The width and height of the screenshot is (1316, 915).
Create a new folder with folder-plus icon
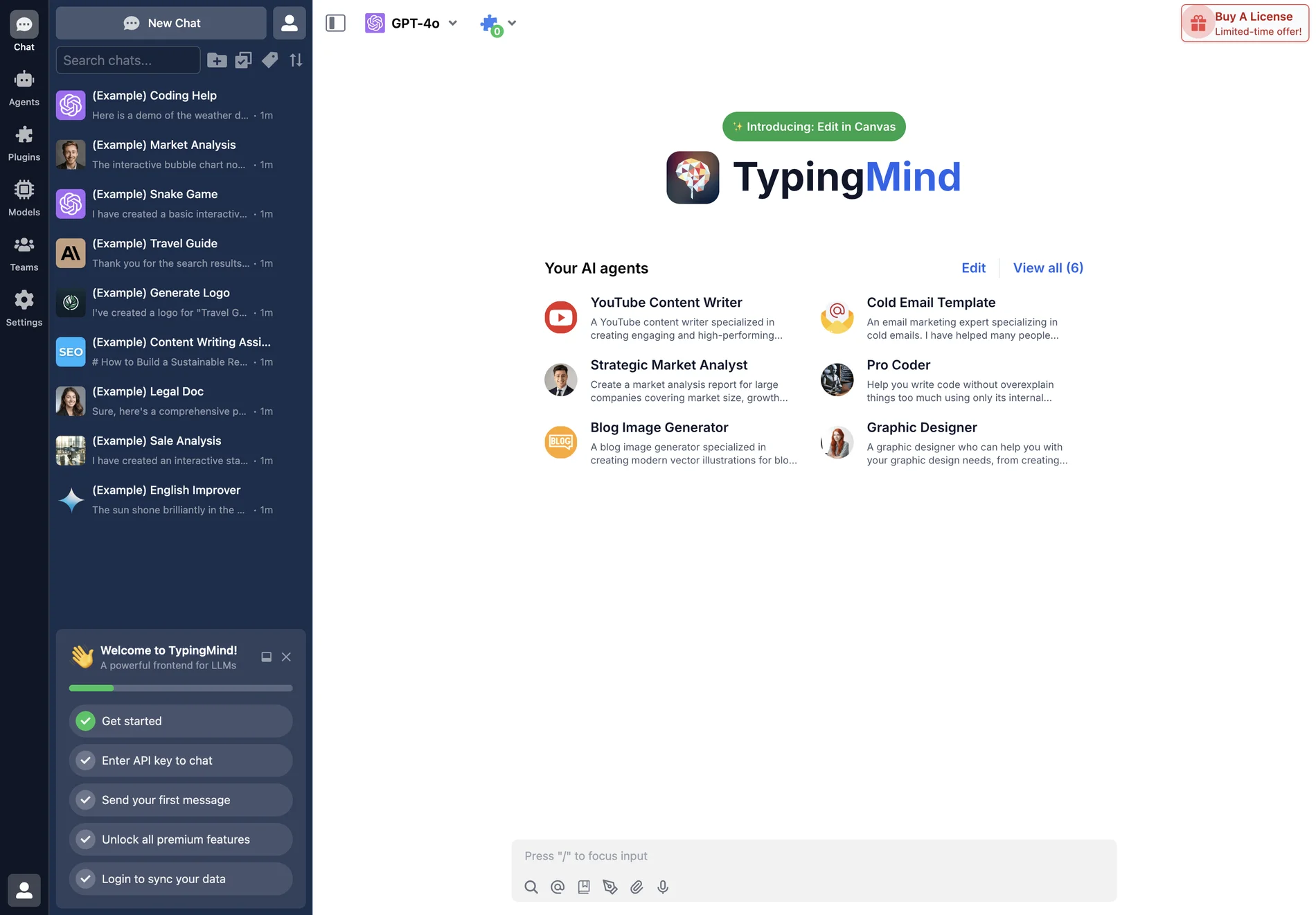click(x=217, y=60)
